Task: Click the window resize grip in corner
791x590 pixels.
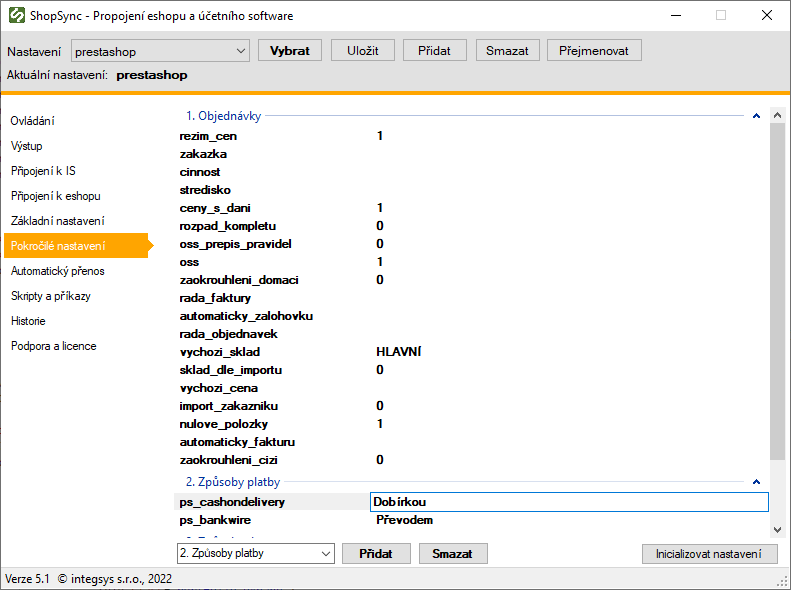Action: (x=782, y=581)
